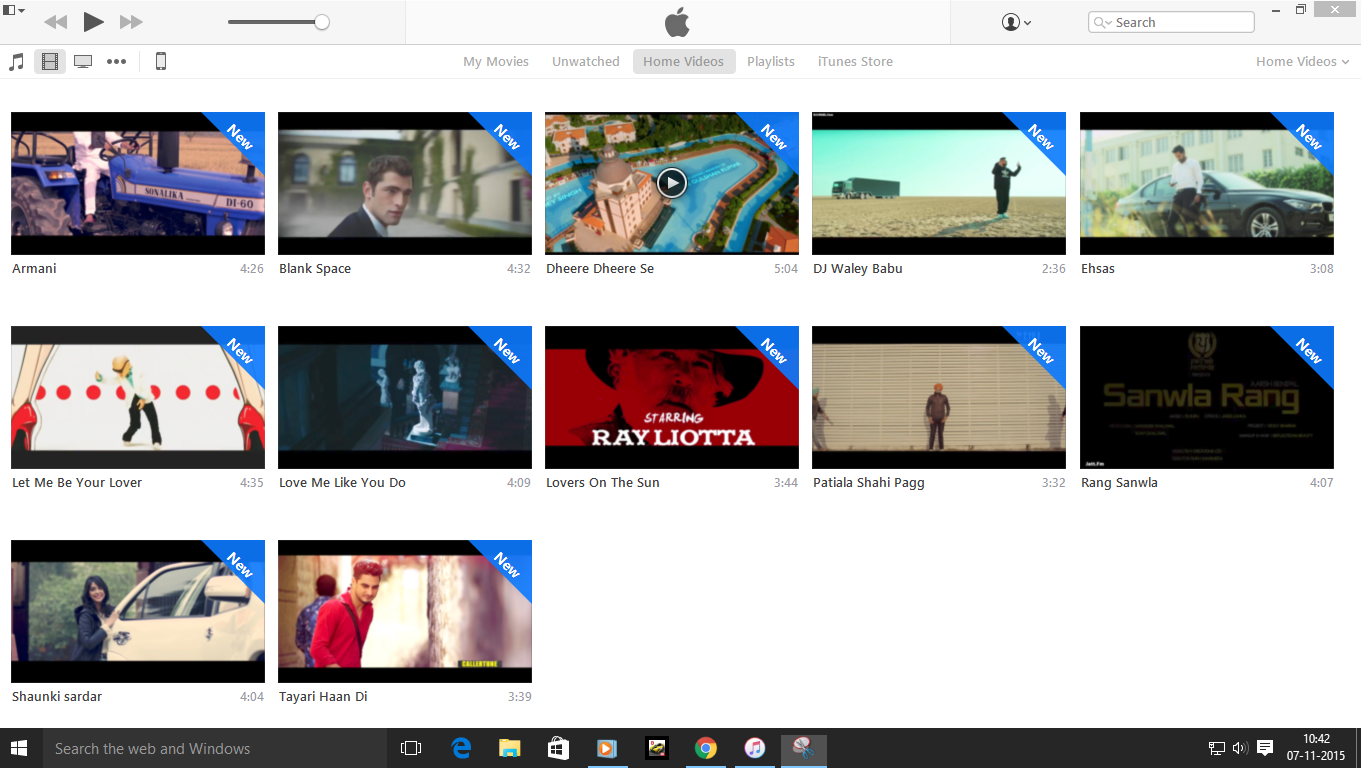The height and width of the screenshot is (768, 1361).
Task: Click the 2:36 duration of DJ Waley Babu
Action: tap(1053, 269)
